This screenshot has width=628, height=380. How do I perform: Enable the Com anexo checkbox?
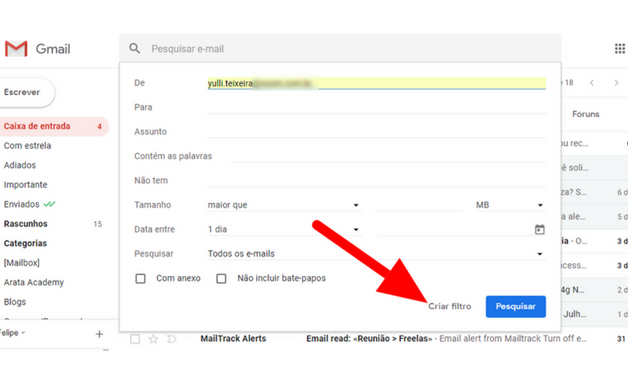tap(140, 278)
